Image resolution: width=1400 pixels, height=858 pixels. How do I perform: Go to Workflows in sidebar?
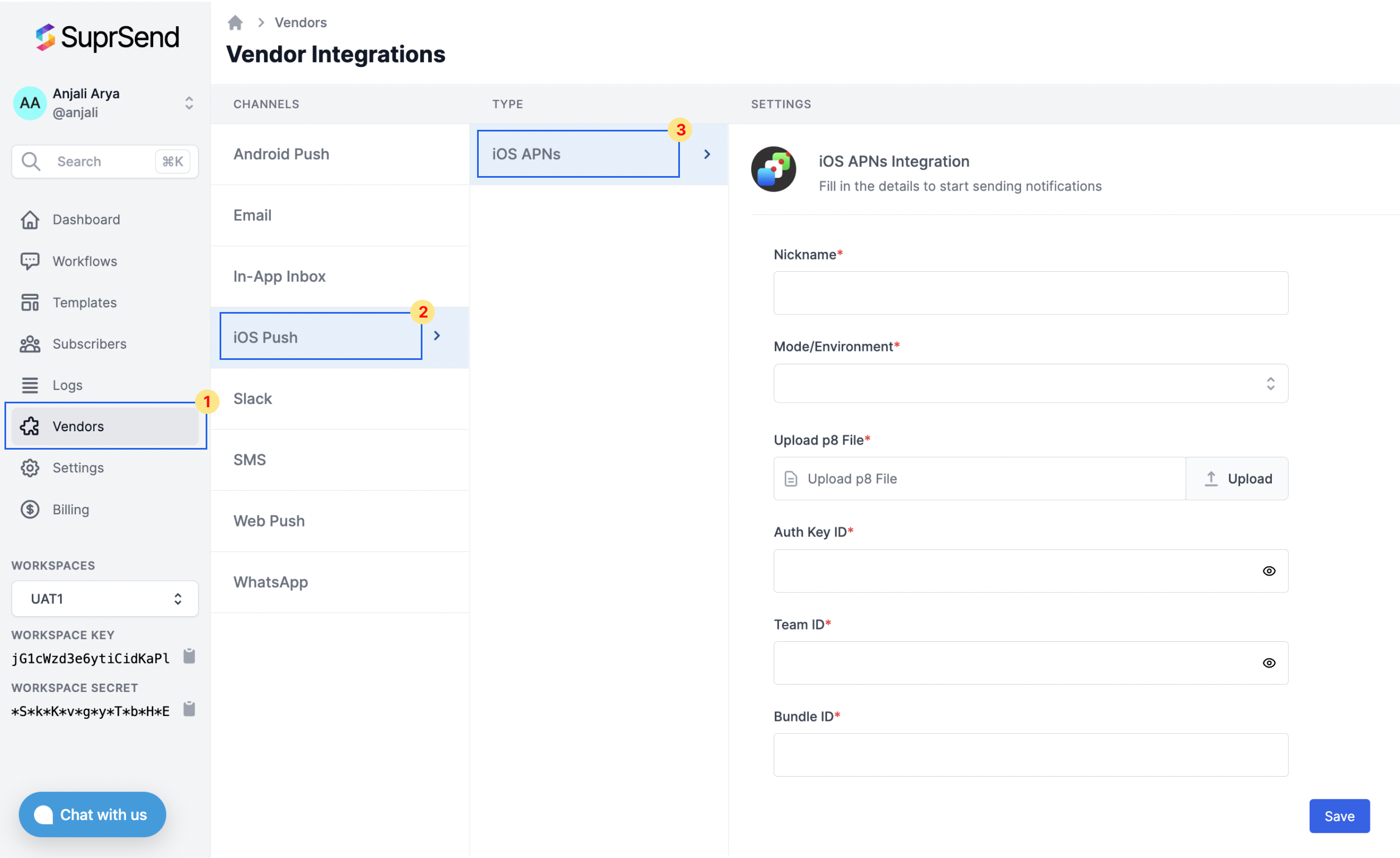click(85, 261)
